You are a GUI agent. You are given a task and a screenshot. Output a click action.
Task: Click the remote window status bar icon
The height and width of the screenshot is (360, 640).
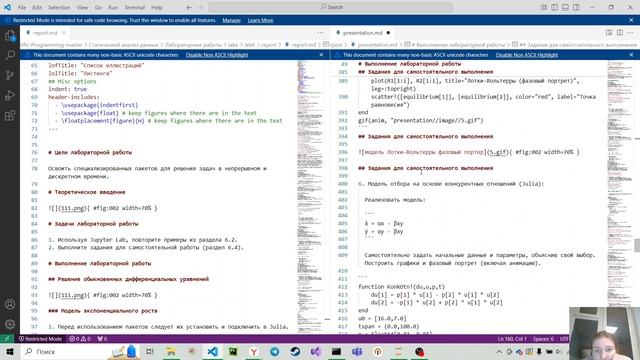(x=7, y=339)
